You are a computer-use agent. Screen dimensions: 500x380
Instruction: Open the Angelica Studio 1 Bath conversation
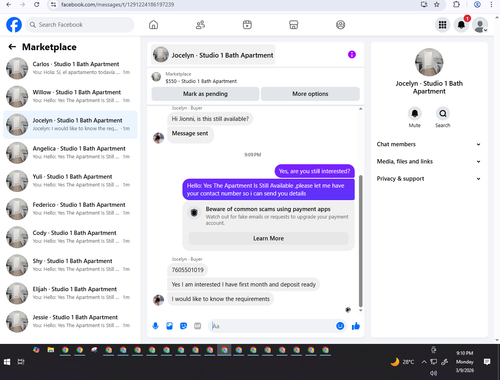coord(70,153)
